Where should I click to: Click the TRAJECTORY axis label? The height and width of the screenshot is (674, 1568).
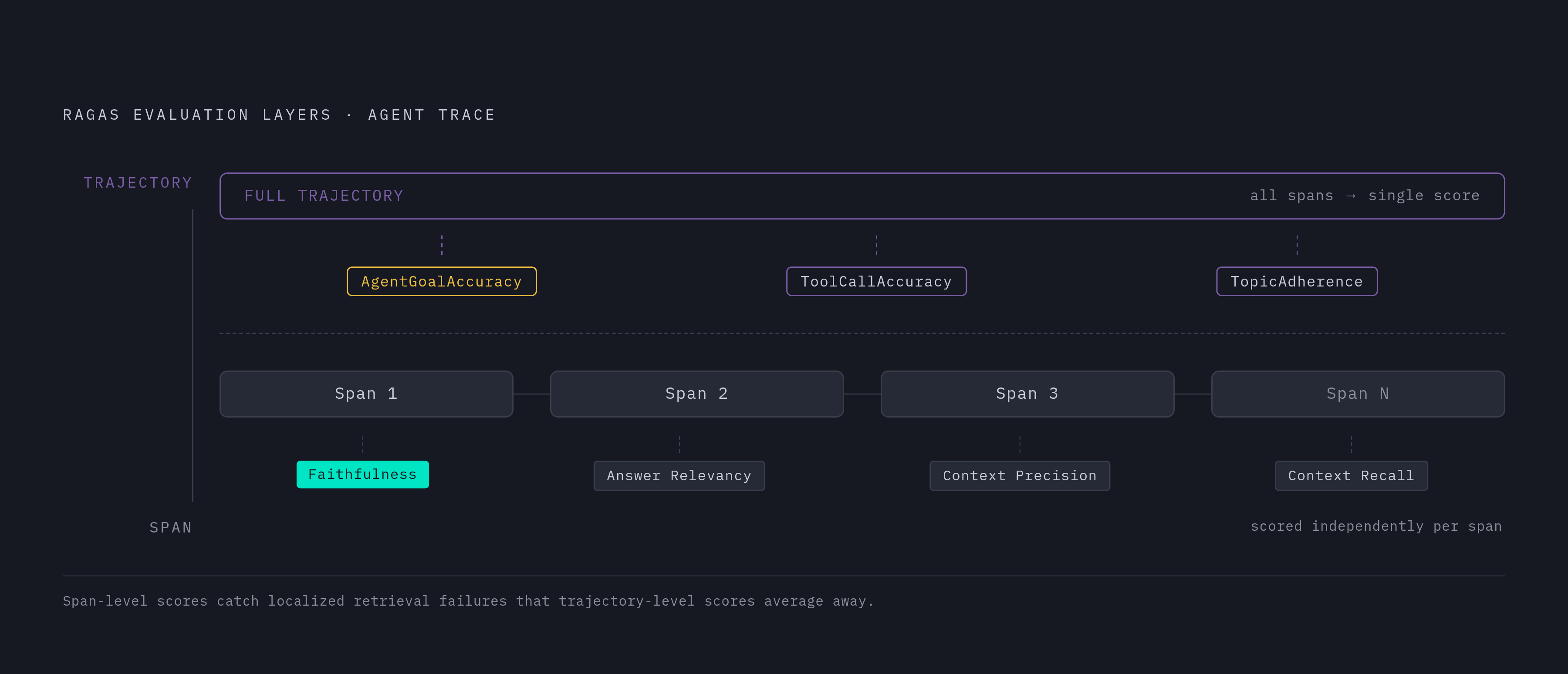[x=138, y=182]
